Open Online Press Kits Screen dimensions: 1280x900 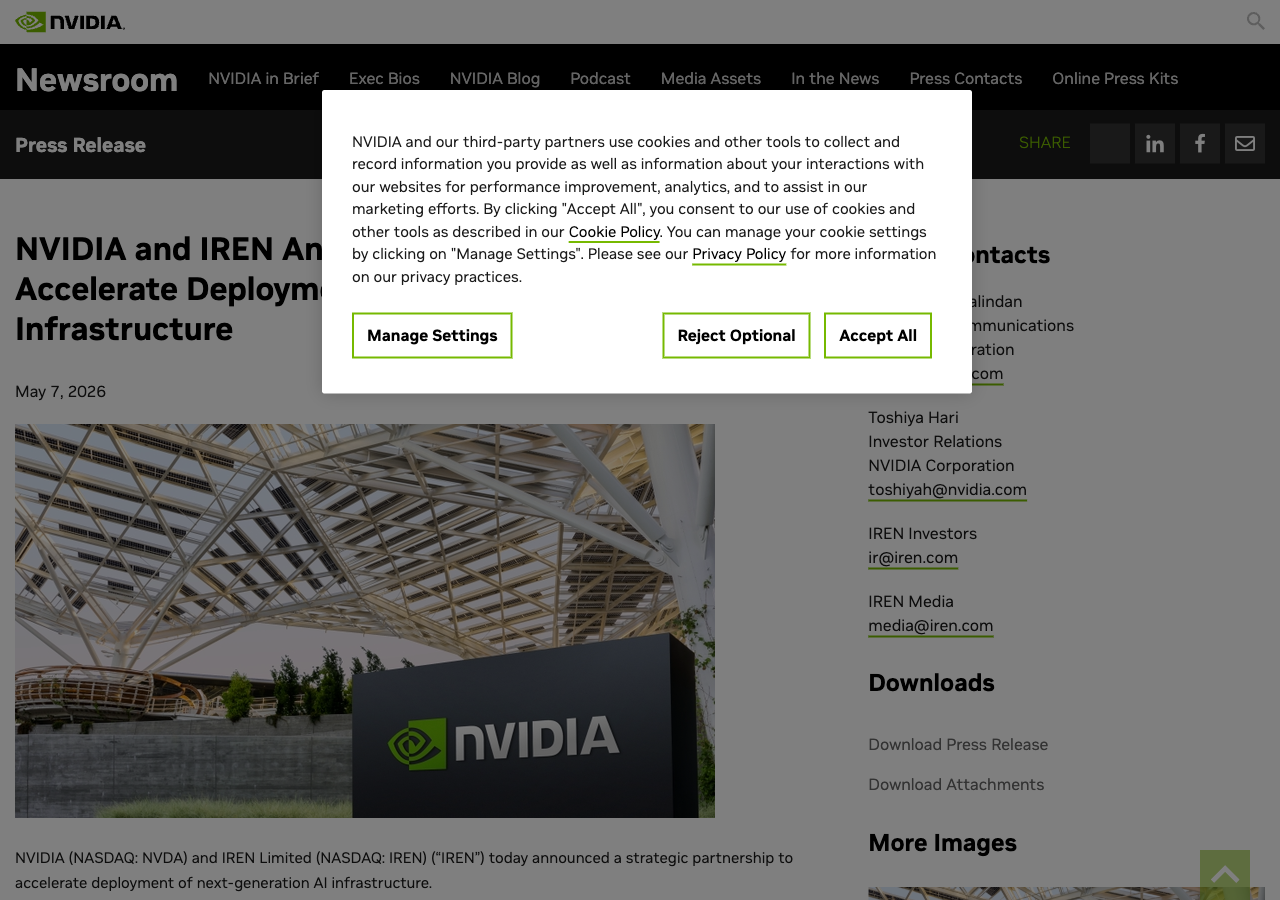[1115, 78]
